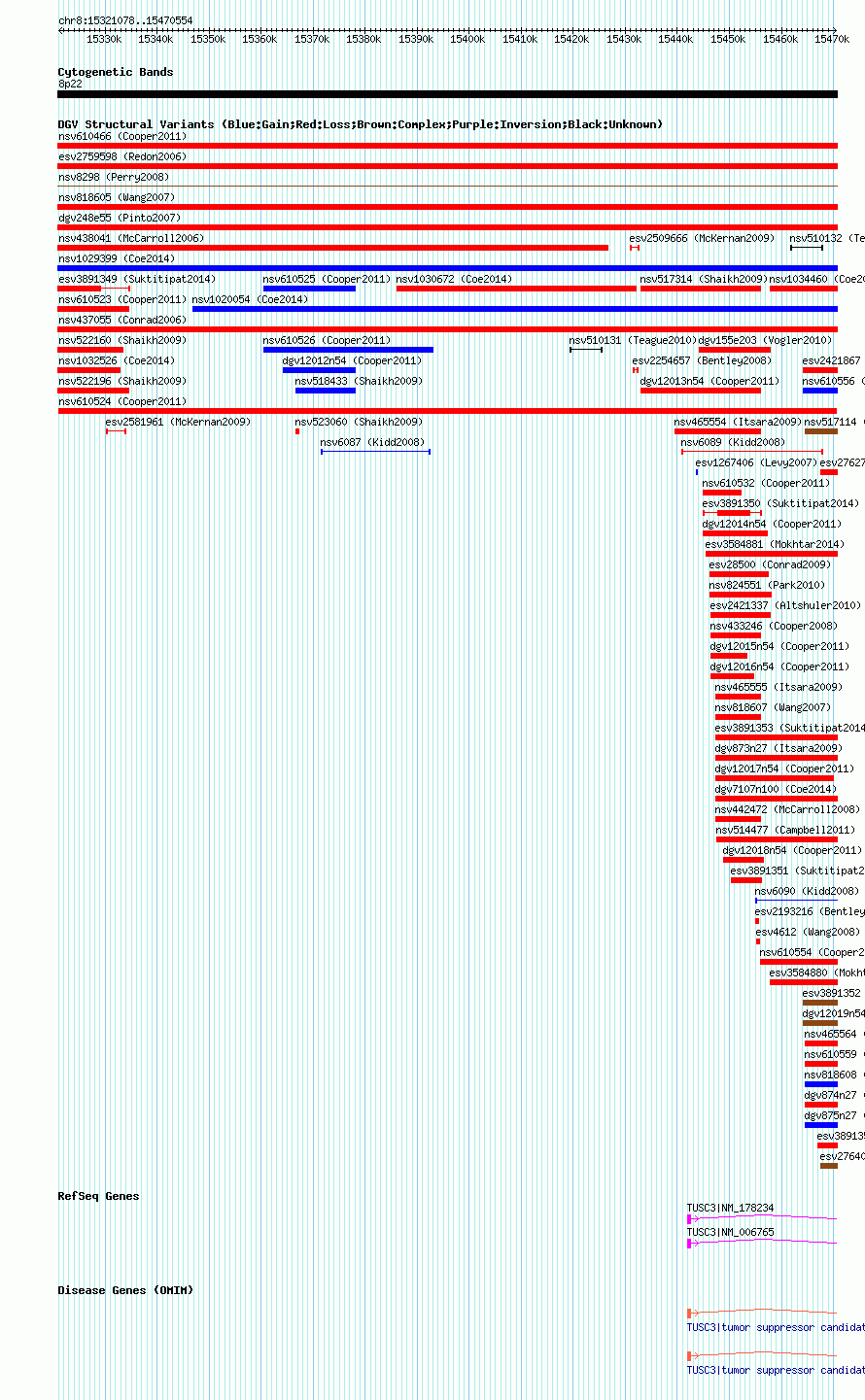The width and height of the screenshot is (865, 1400).
Task: Click the 15330k ruler tick label
Action: coord(104,39)
